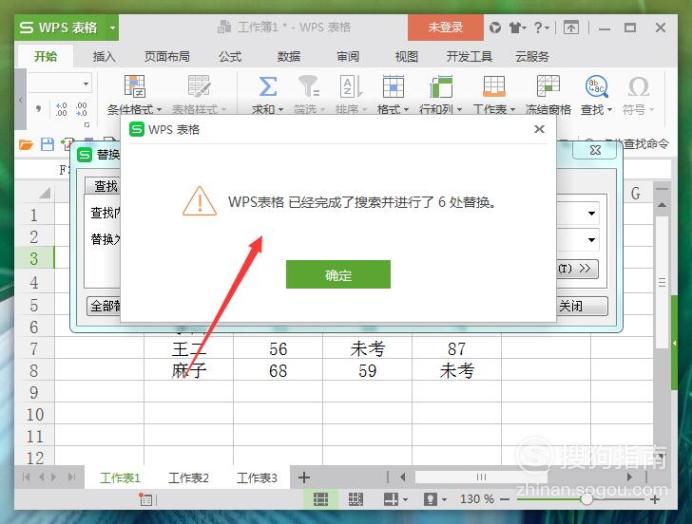Image resolution: width=692 pixels, height=524 pixels.
Task: Click the help question mark icon
Action: pyautogui.click(x=540, y=28)
